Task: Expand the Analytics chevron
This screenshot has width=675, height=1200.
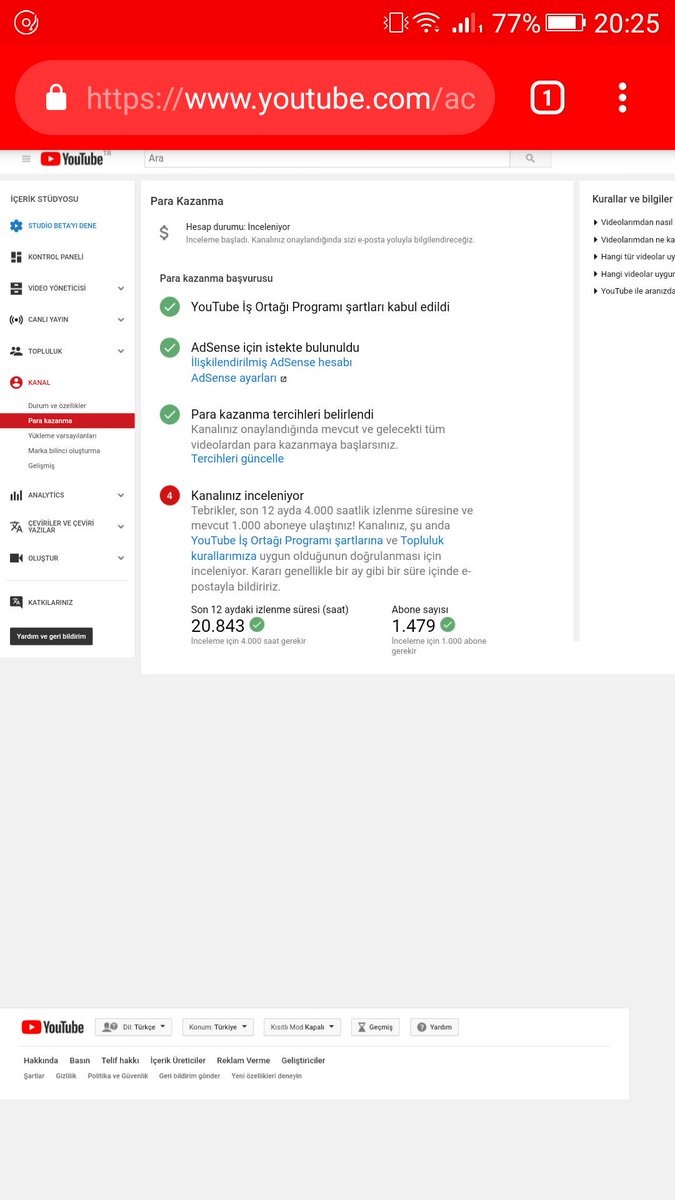Action: point(121,495)
